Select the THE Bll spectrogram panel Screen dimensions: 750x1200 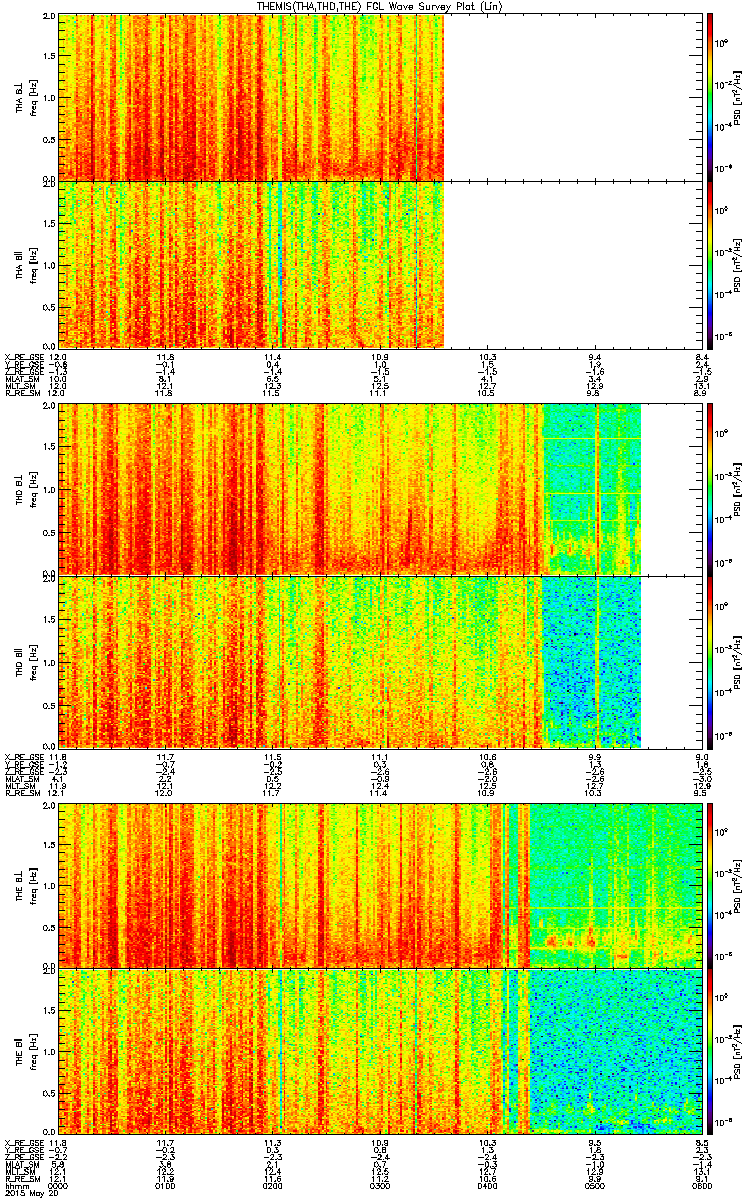pos(380,1050)
